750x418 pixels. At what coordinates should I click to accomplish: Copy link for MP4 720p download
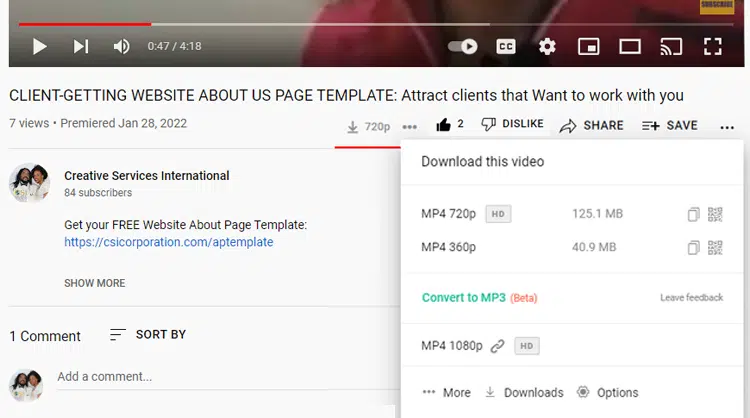coord(693,214)
